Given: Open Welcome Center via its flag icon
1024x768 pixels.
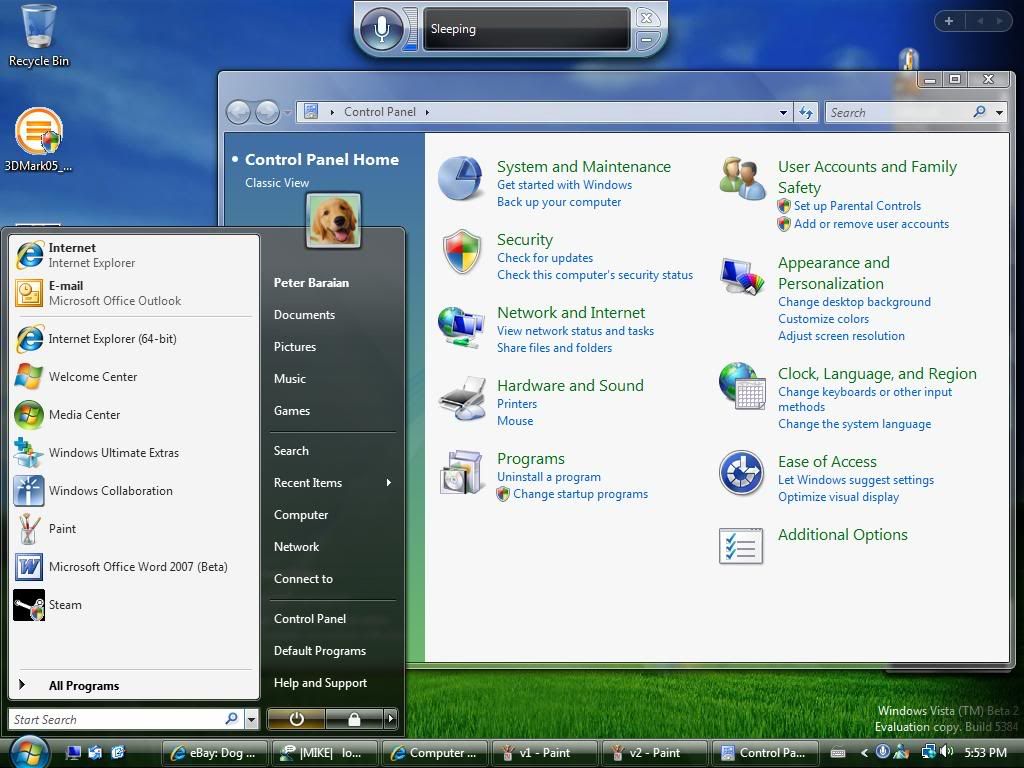Looking at the screenshot, I should point(29,377).
